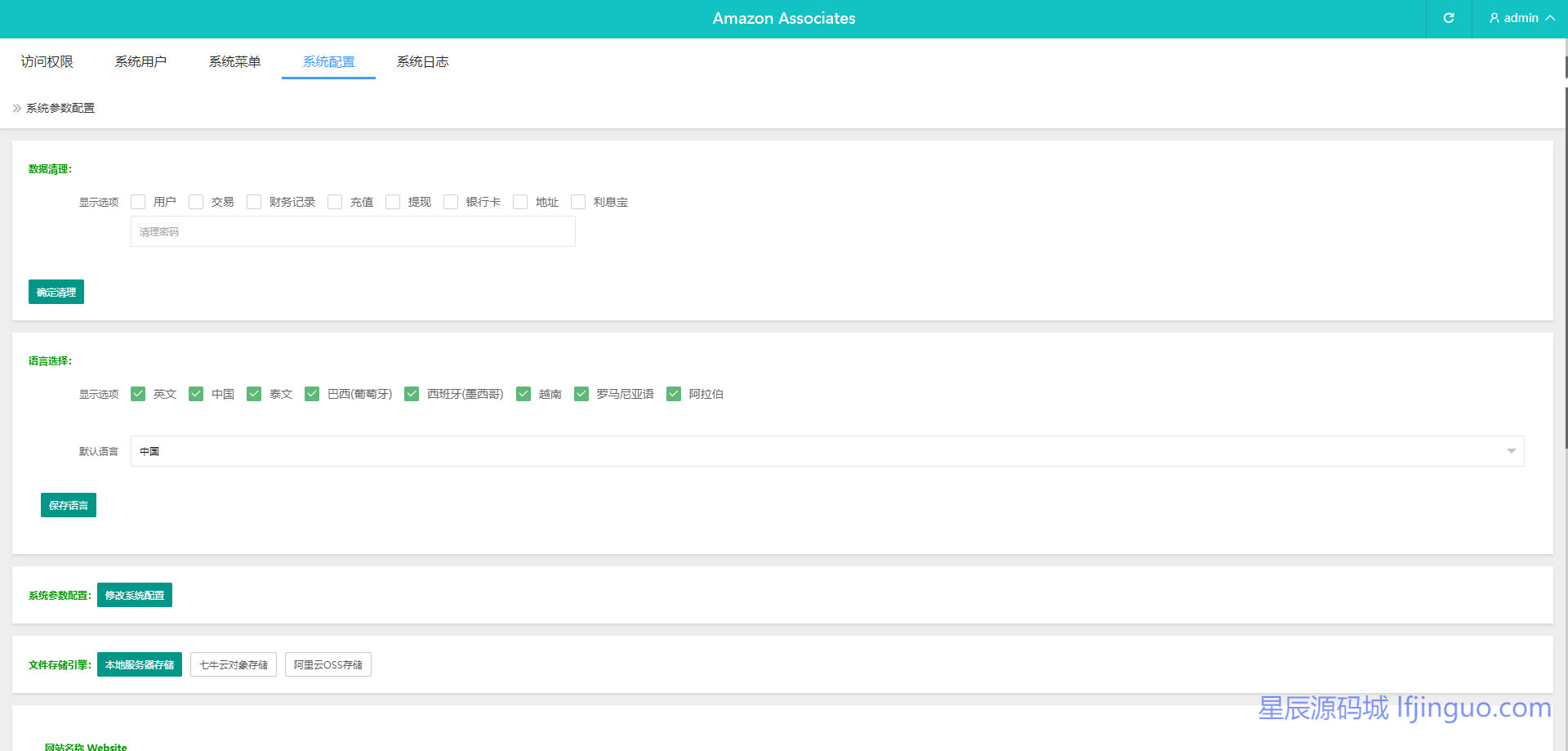Viewport: 1568px width, 751px height.
Task: Click the admin user profile icon
Action: pos(1494,18)
